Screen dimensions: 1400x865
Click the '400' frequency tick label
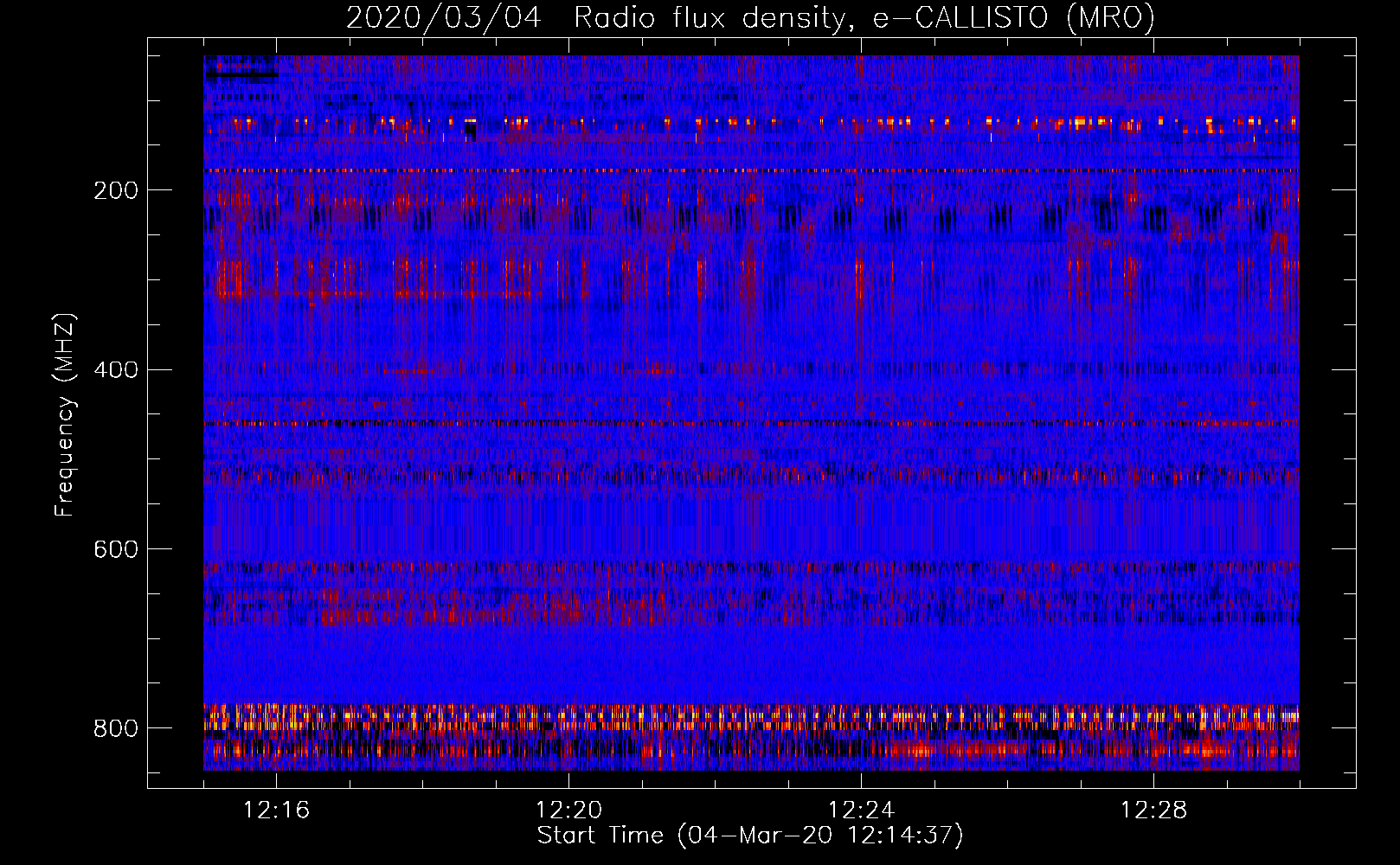pyautogui.click(x=116, y=370)
